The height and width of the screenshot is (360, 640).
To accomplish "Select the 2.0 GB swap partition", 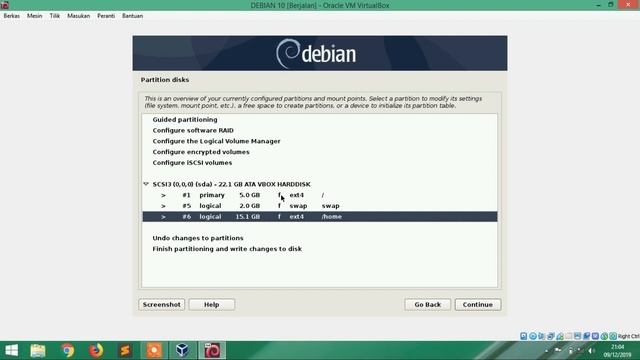I will tap(320, 206).
